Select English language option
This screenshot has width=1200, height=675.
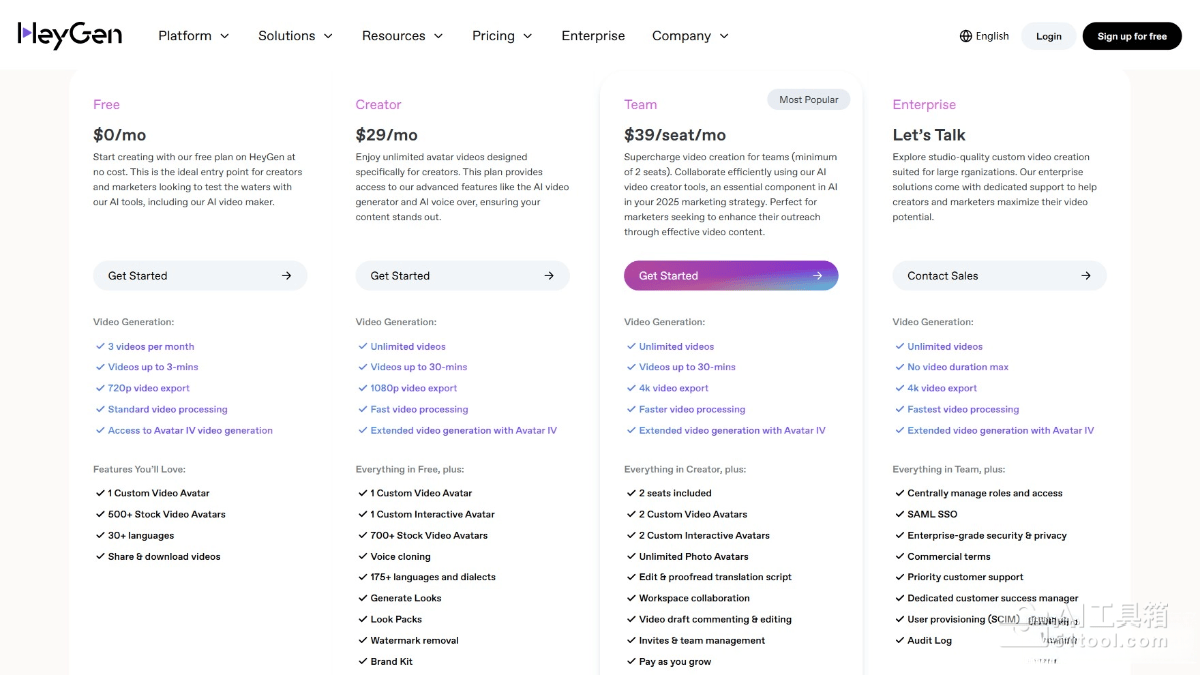coord(992,36)
